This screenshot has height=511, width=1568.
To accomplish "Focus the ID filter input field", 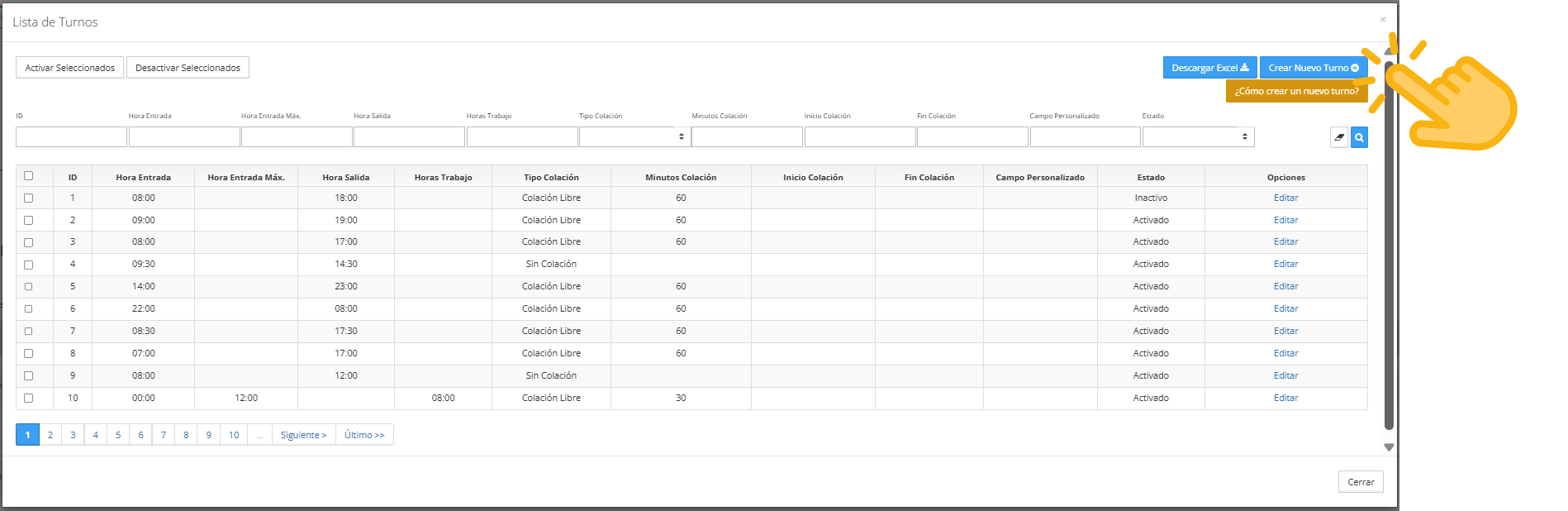I will tap(71, 137).
